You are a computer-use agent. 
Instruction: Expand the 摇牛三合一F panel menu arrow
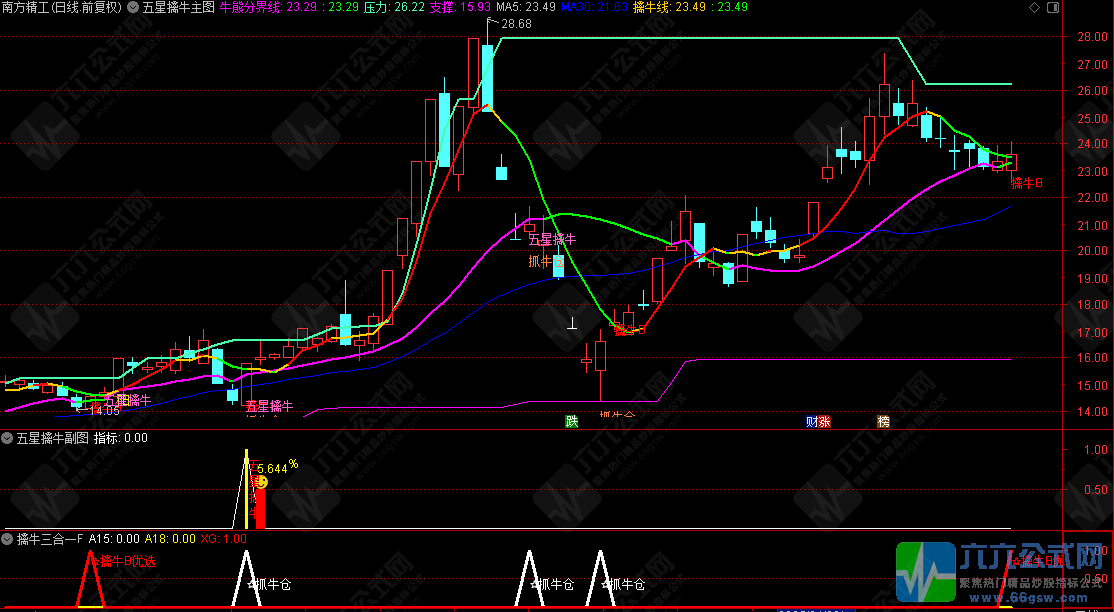coord(7,539)
